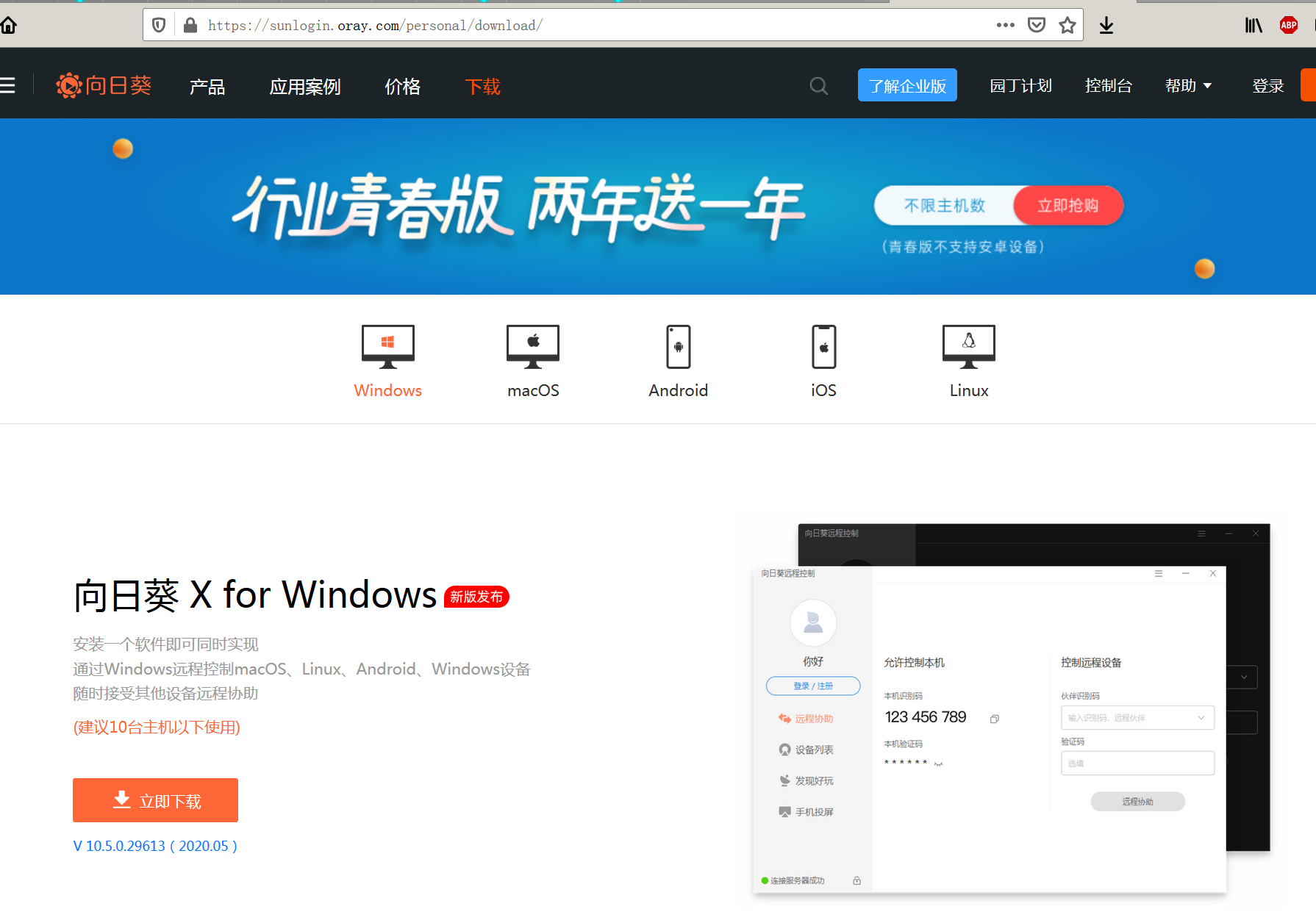Save page to Pocket icon
1316x920 pixels.
[x=1037, y=26]
